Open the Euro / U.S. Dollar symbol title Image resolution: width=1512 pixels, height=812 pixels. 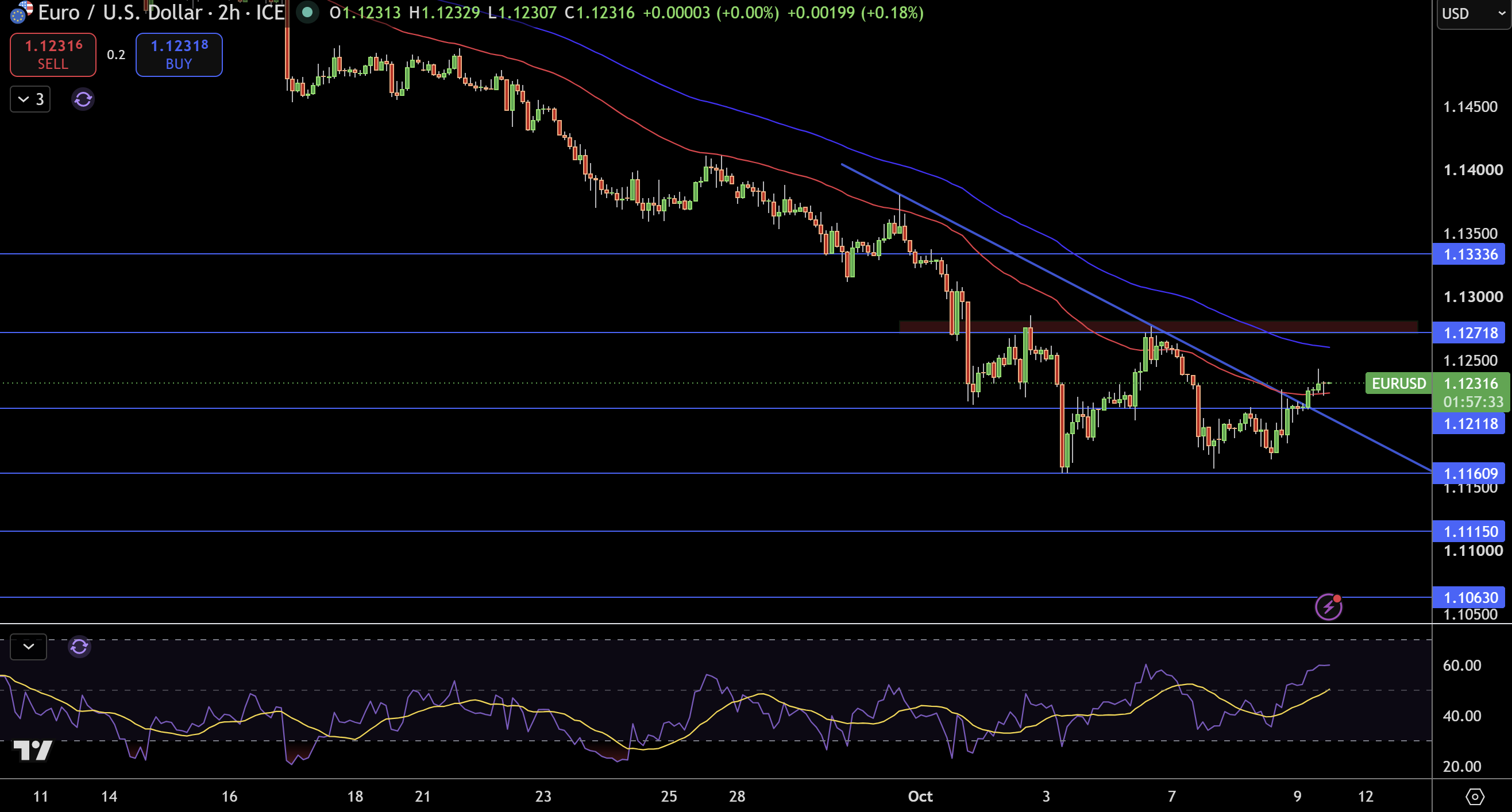tap(119, 12)
